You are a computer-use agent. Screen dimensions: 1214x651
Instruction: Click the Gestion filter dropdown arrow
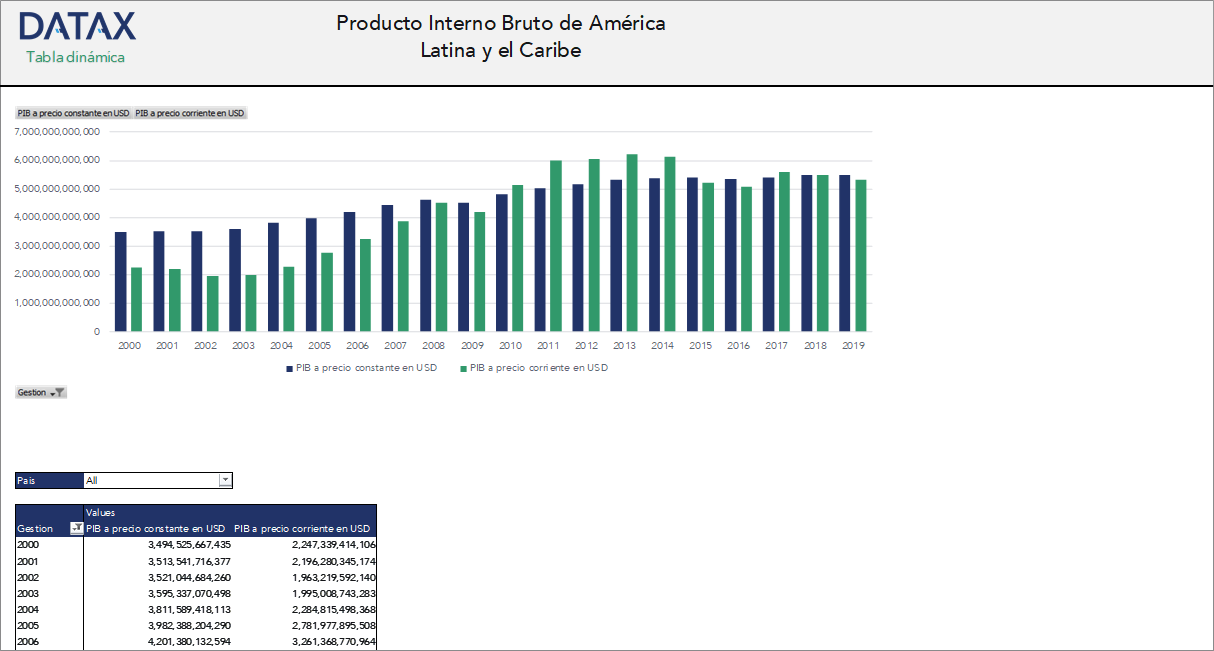point(51,392)
